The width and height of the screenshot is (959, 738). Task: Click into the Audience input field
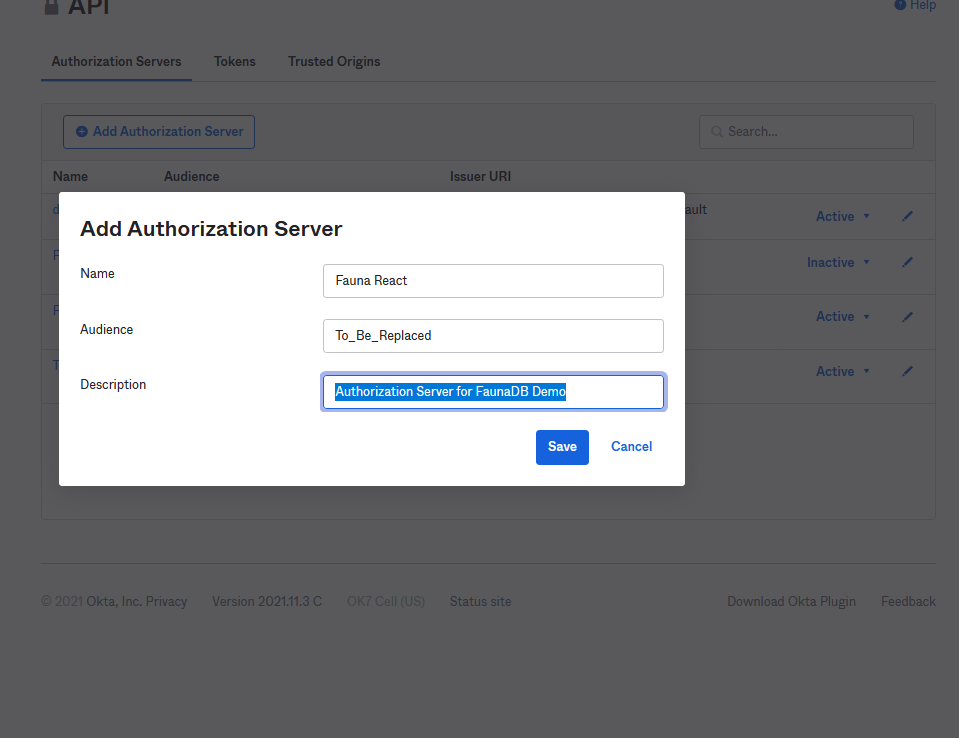[493, 336]
